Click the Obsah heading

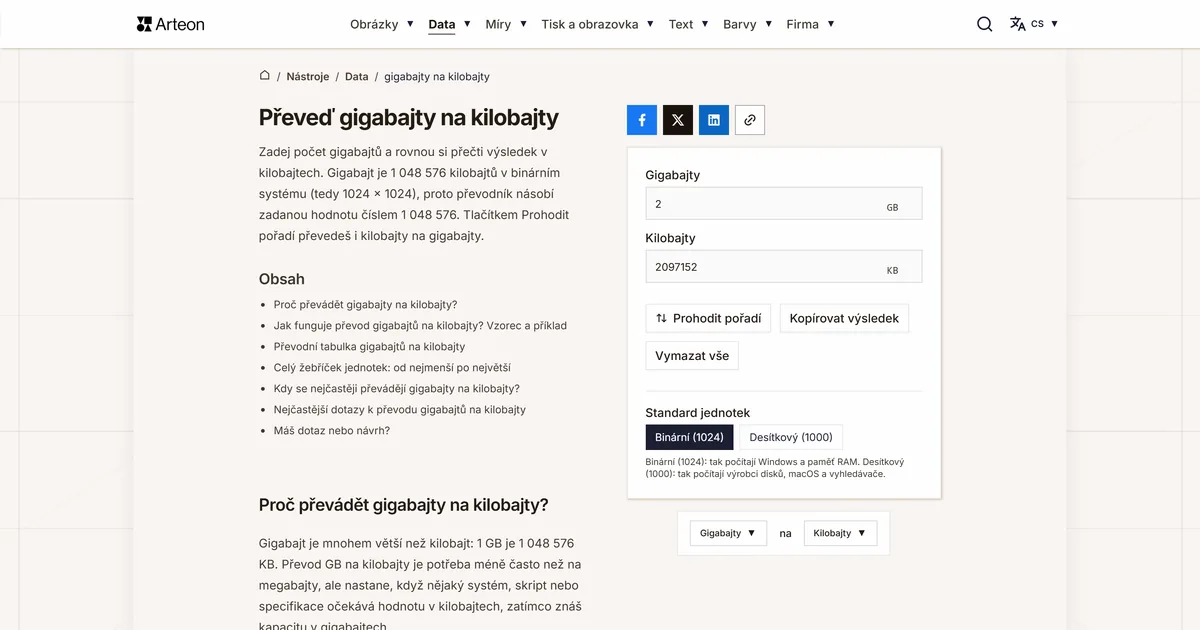282,279
